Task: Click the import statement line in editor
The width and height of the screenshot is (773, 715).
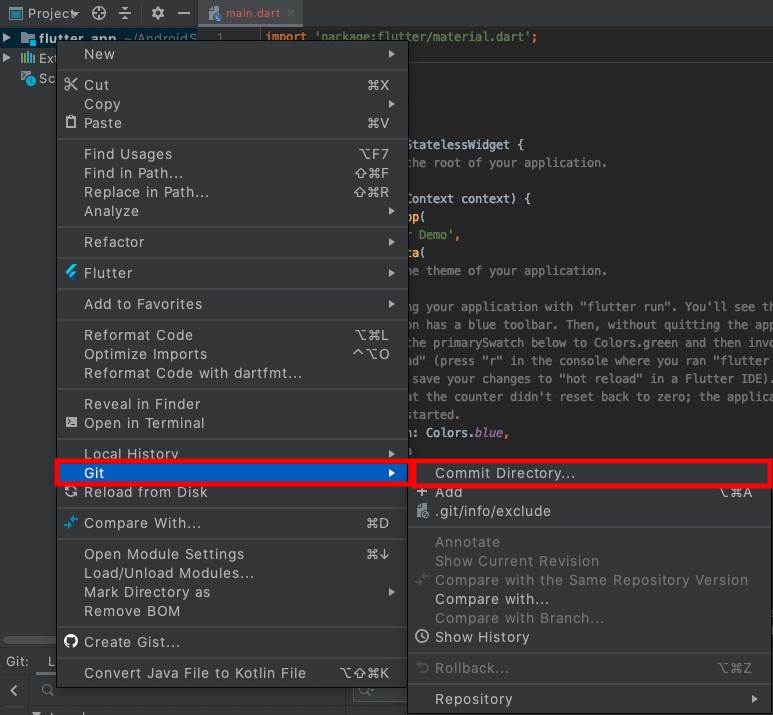Action: coord(401,36)
